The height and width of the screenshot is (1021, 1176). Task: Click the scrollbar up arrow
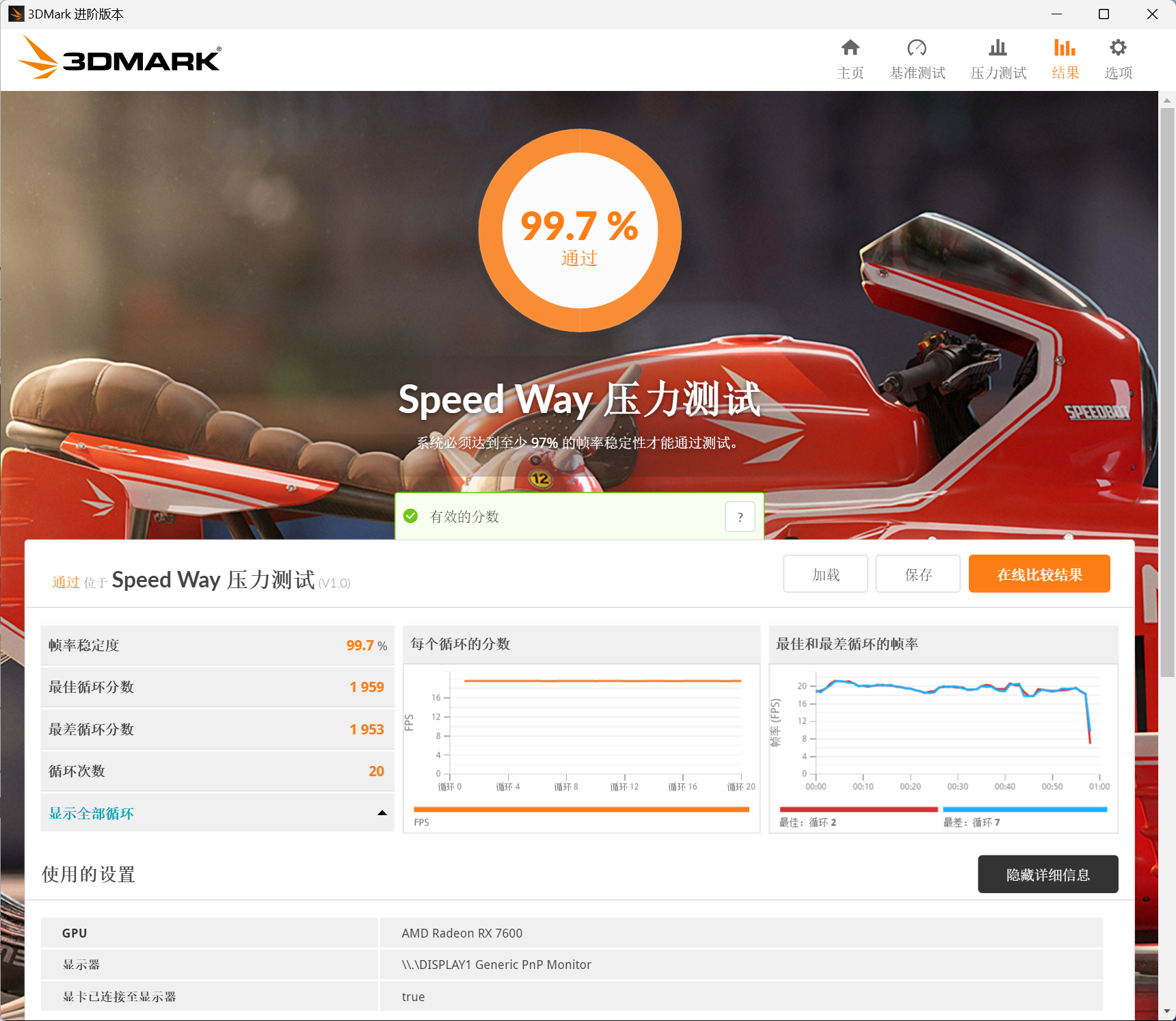[1167, 100]
